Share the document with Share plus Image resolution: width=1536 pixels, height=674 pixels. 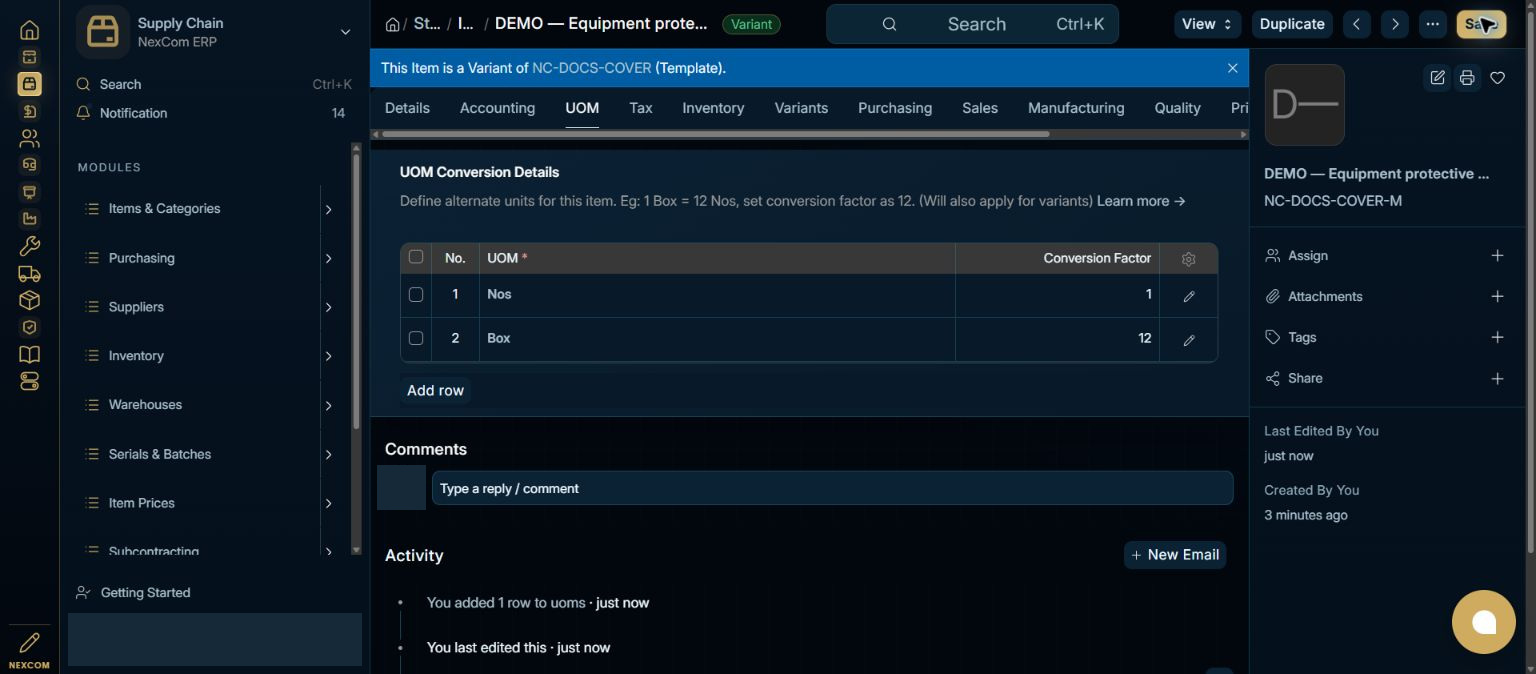pyautogui.click(x=1497, y=379)
